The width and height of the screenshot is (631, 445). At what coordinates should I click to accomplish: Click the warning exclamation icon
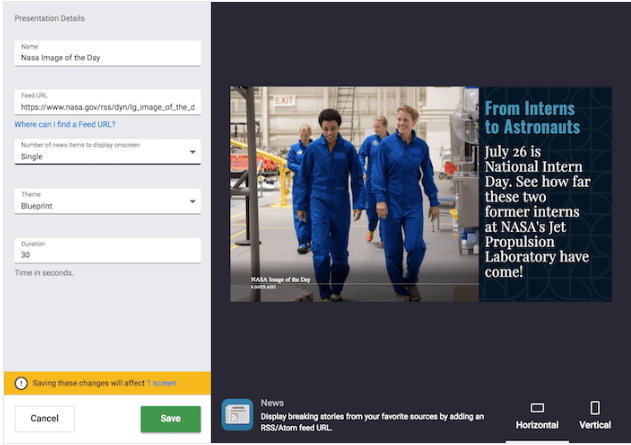click(21, 383)
